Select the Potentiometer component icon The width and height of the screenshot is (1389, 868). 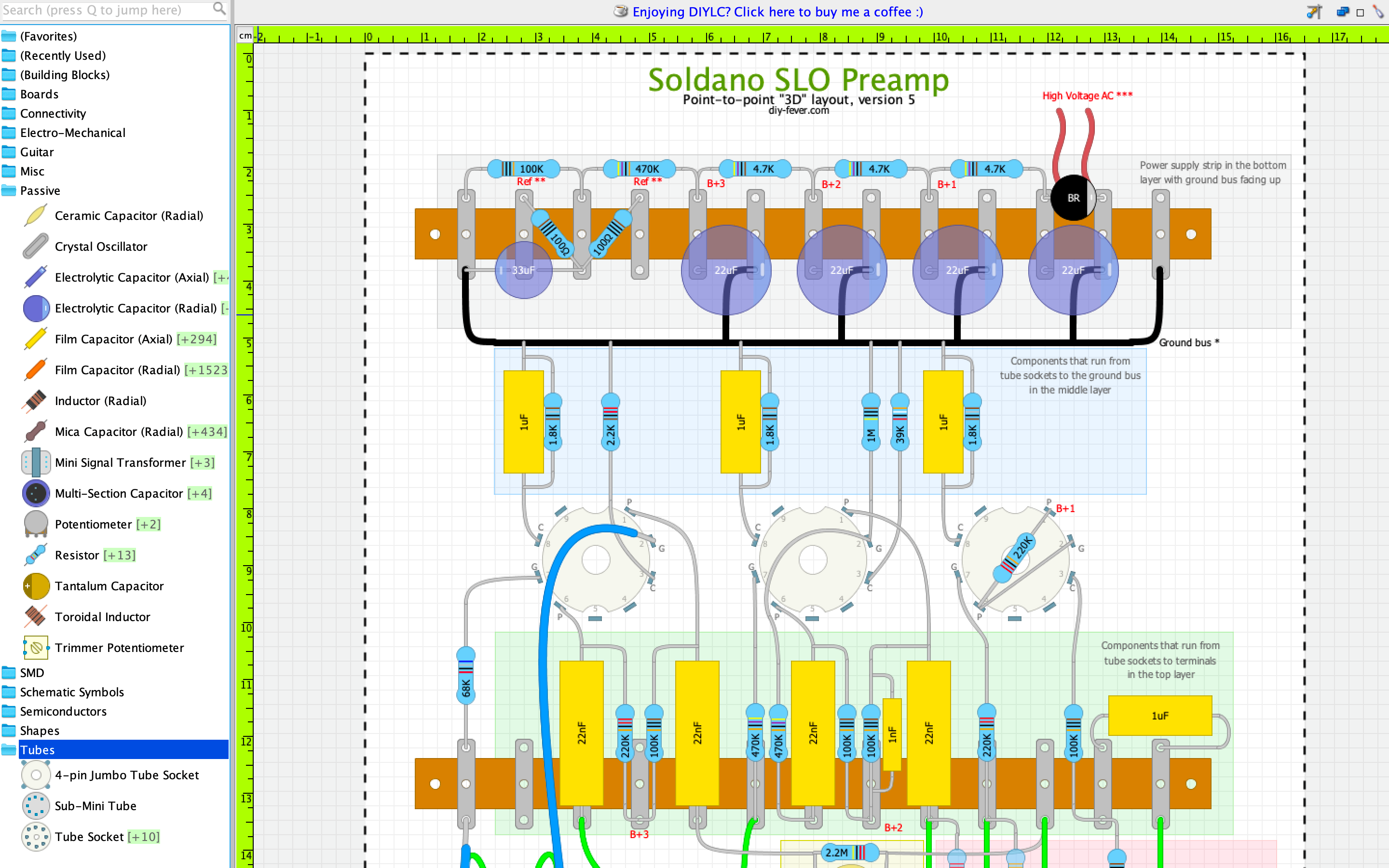click(36, 524)
